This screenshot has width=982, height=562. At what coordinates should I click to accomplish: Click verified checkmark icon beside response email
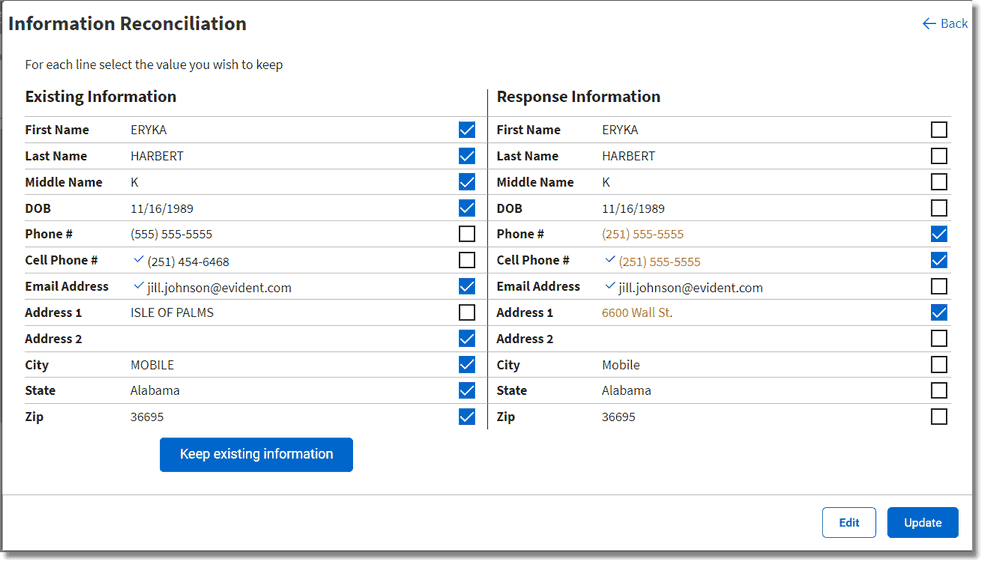(610, 286)
